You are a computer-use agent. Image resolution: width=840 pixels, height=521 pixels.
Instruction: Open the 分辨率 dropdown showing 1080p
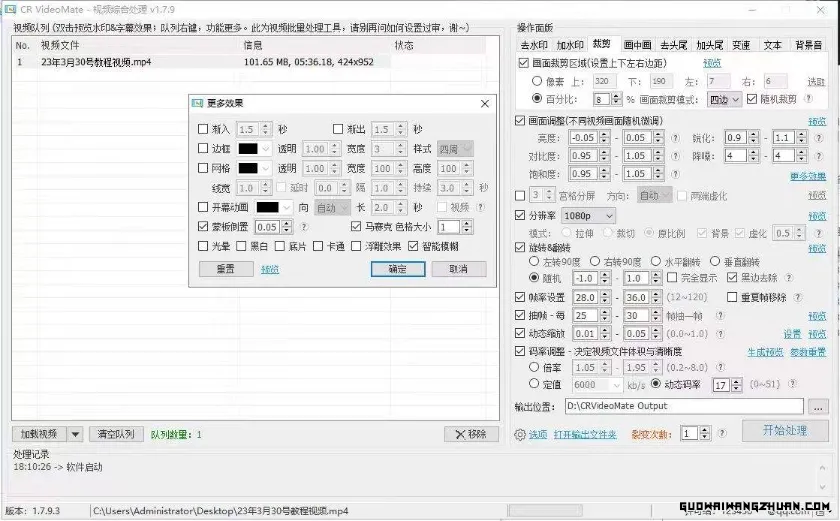click(x=588, y=216)
